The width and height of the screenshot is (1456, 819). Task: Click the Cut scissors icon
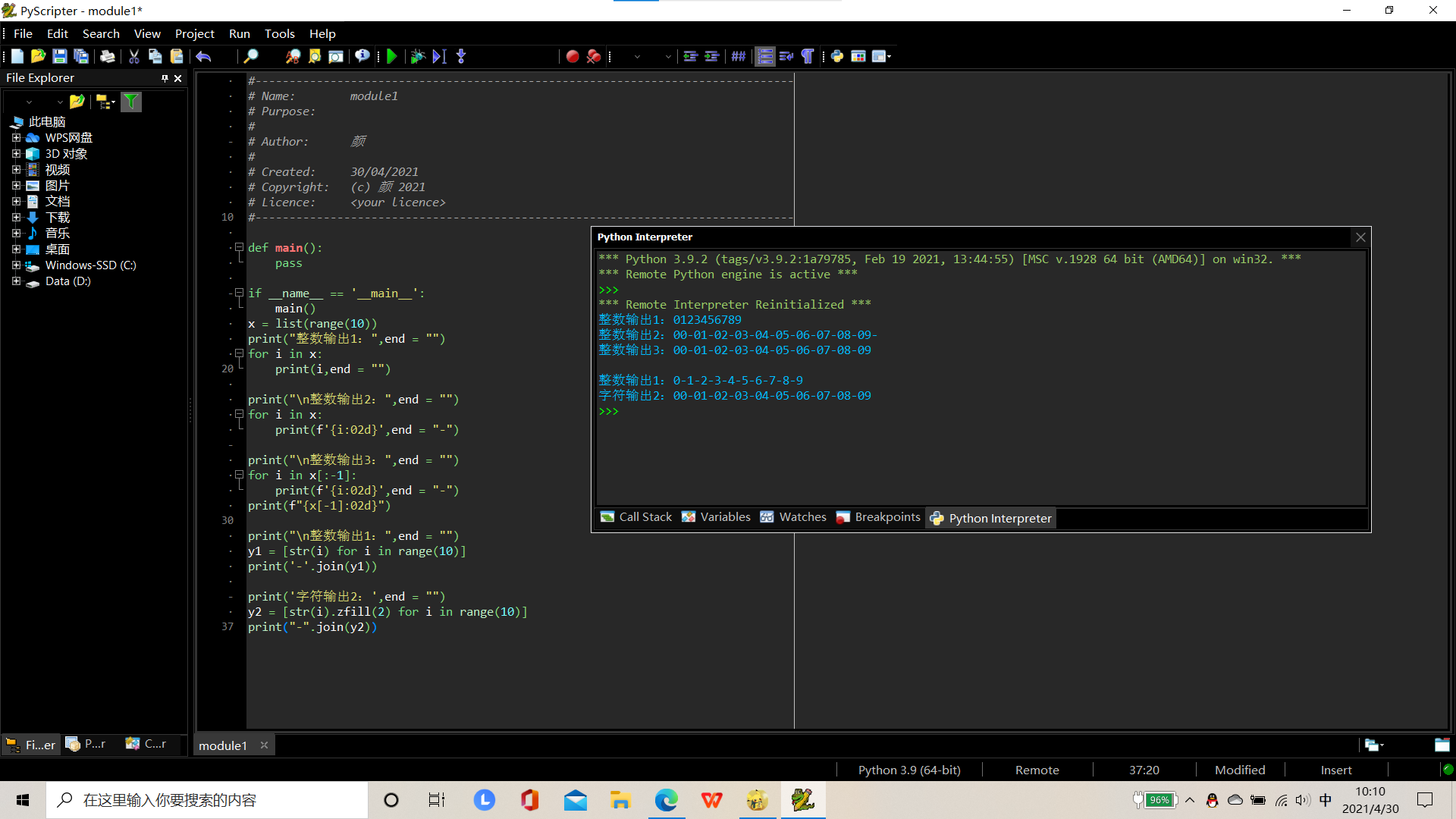point(133,56)
